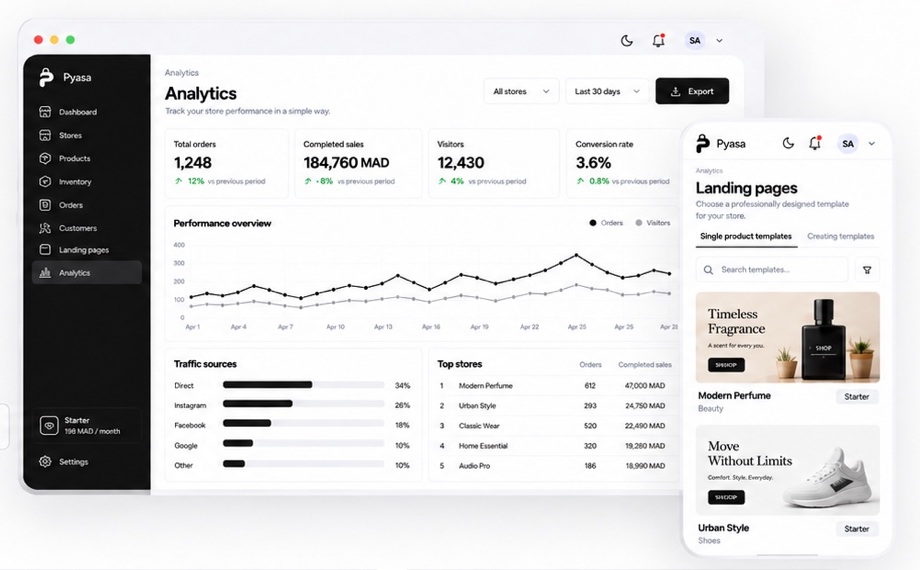Click the Google traffic source percentage 10%
The width and height of the screenshot is (920, 570).
[x=402, y=446]
